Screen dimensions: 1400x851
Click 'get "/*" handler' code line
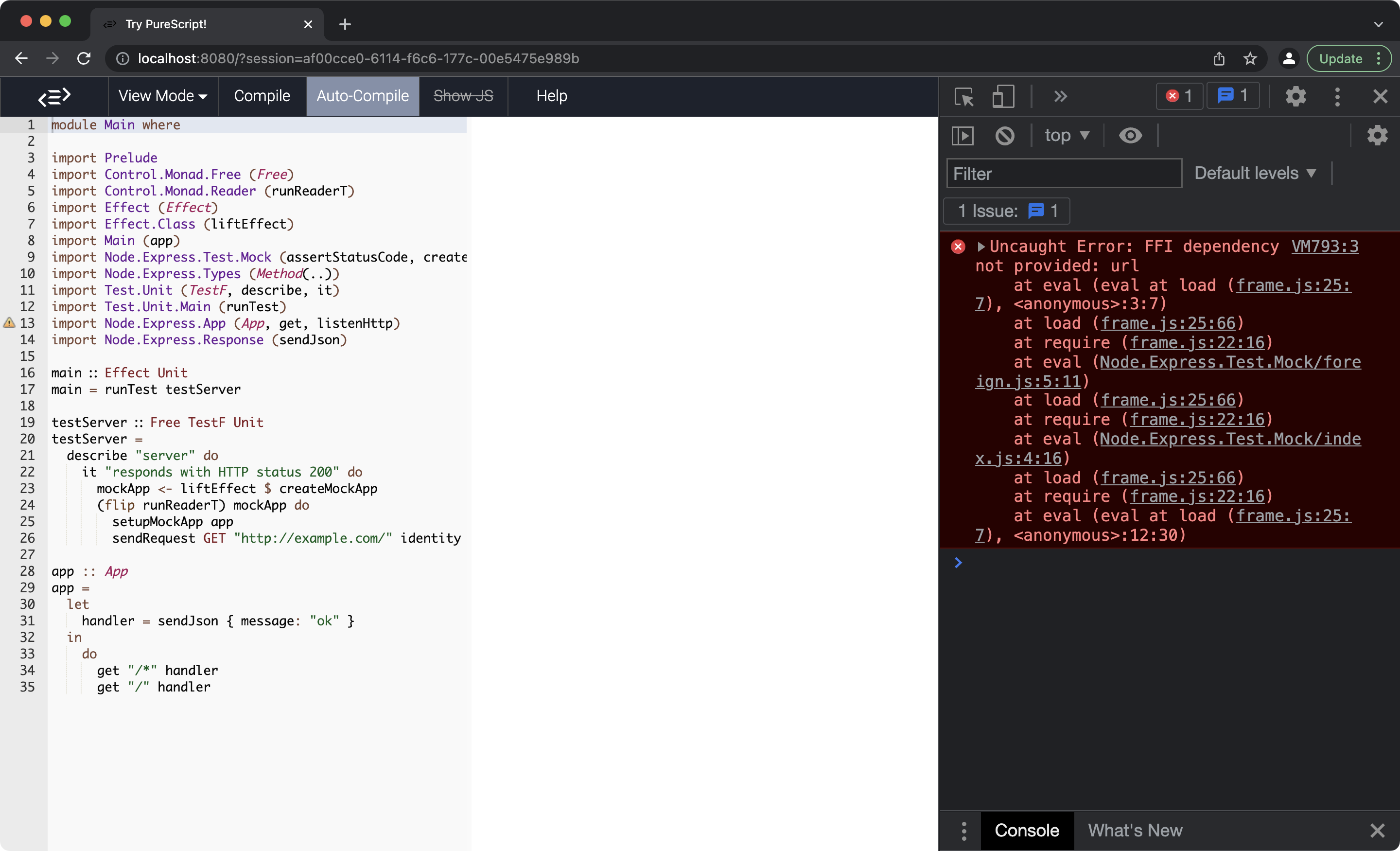point(157,670)
